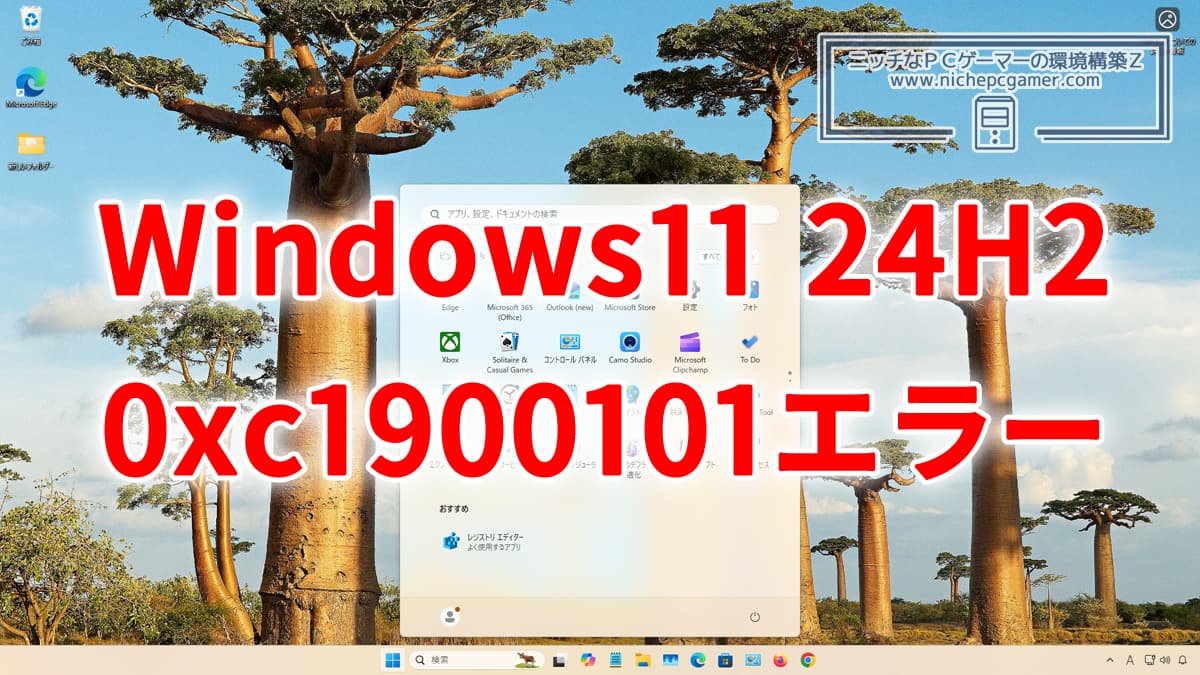Screen dimensions: 1200x675
Task: Open Task View from the taskbar
Action: tap(560, 660)
